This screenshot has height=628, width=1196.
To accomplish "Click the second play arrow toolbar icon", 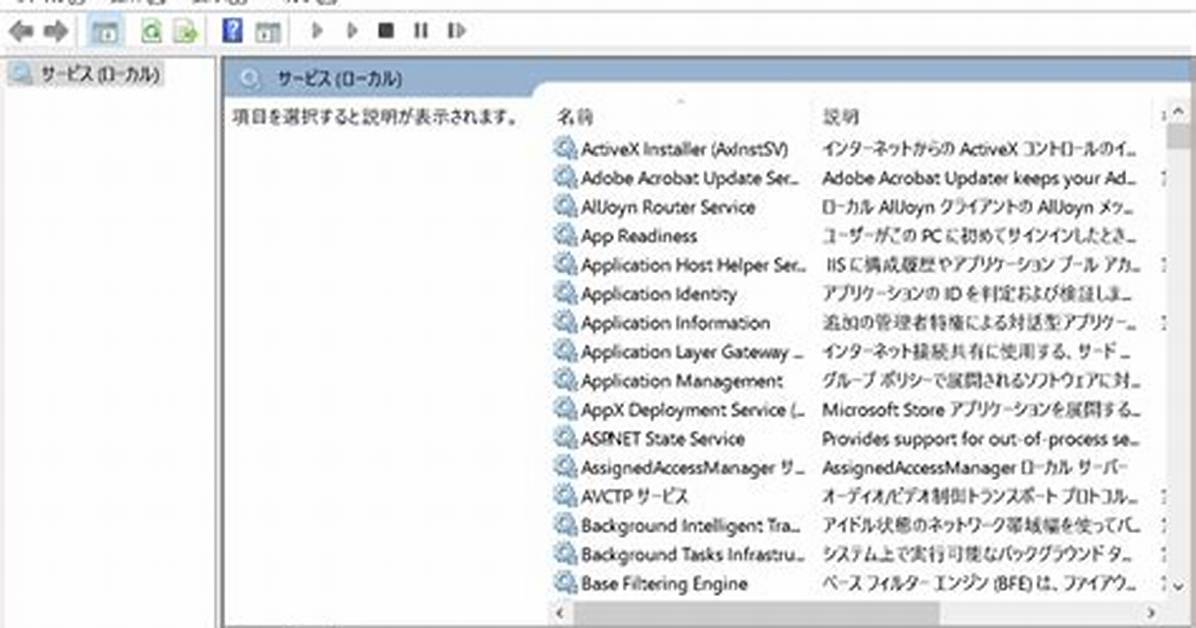I will [x=352, y=31].
